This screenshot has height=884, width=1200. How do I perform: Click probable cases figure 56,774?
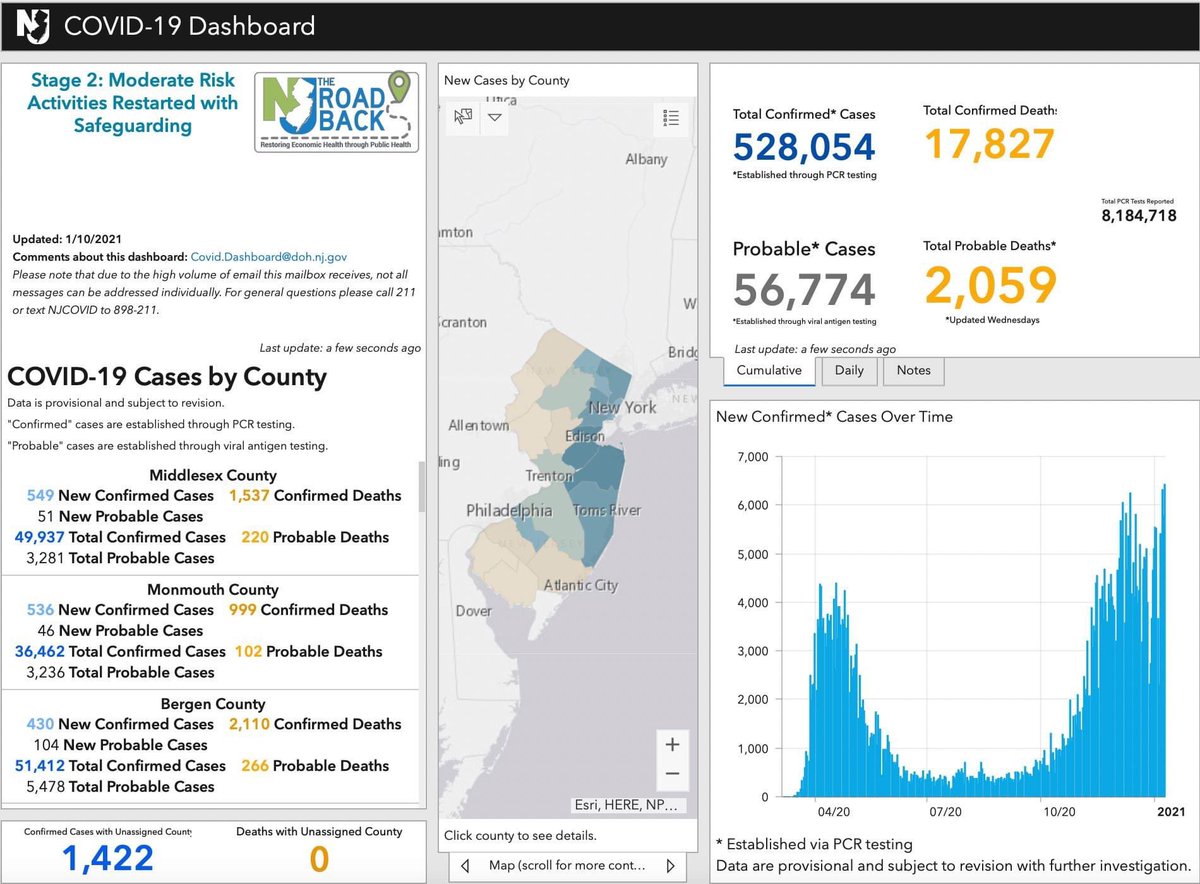click(x=804, y=291)
